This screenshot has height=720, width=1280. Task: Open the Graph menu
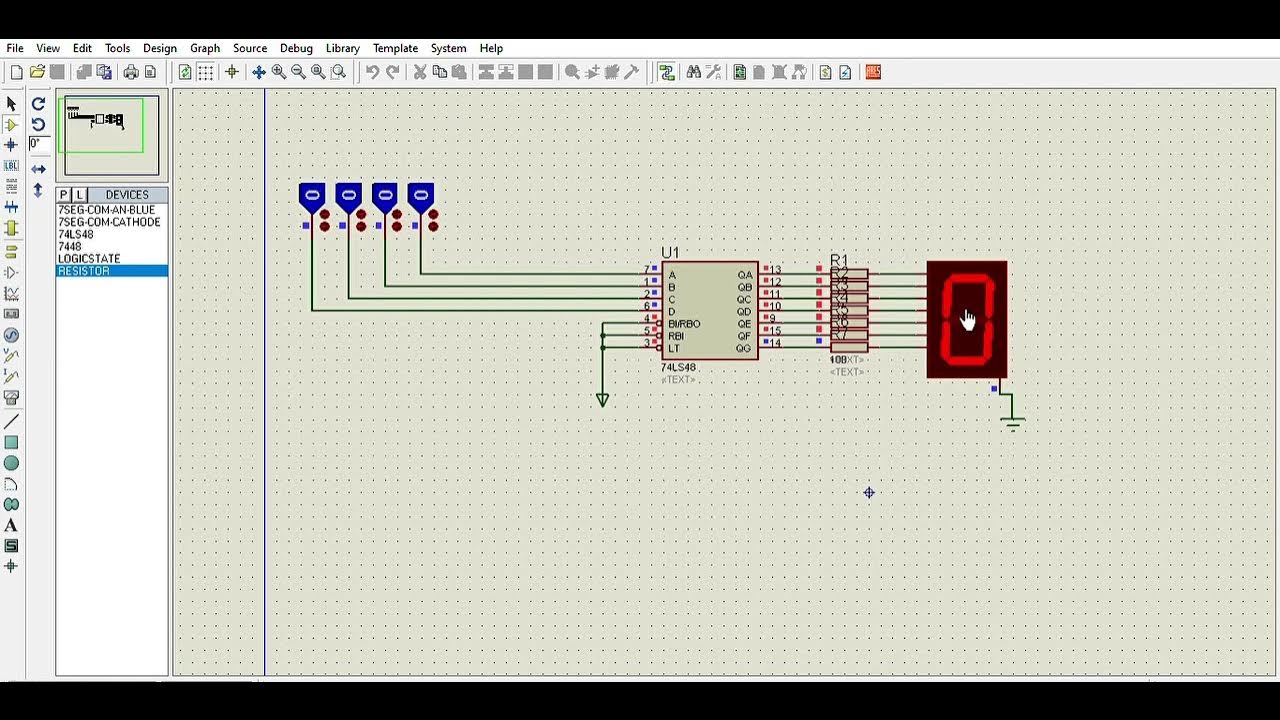tap(205, 48)
